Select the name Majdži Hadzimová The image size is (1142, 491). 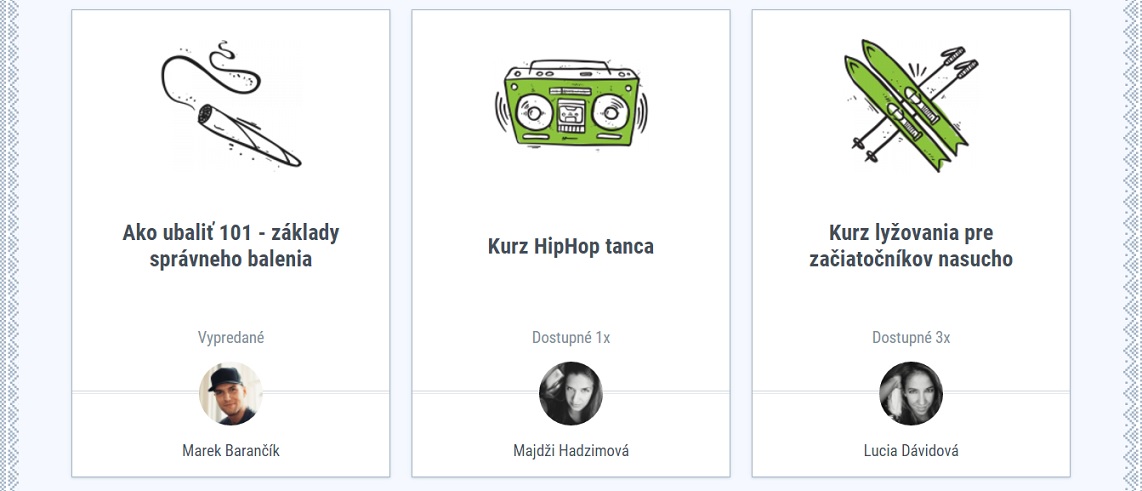[571, 451]
